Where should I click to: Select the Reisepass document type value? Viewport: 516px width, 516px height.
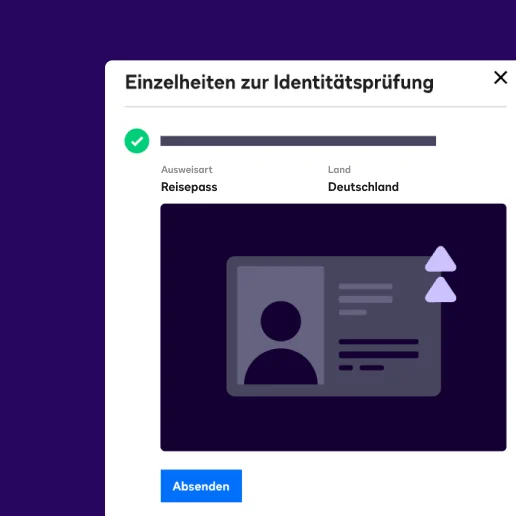point(189,187)
